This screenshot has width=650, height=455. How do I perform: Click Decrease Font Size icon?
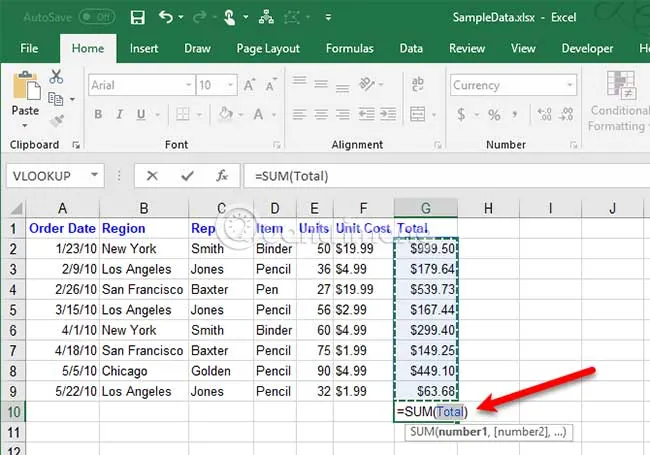point(271,85)
